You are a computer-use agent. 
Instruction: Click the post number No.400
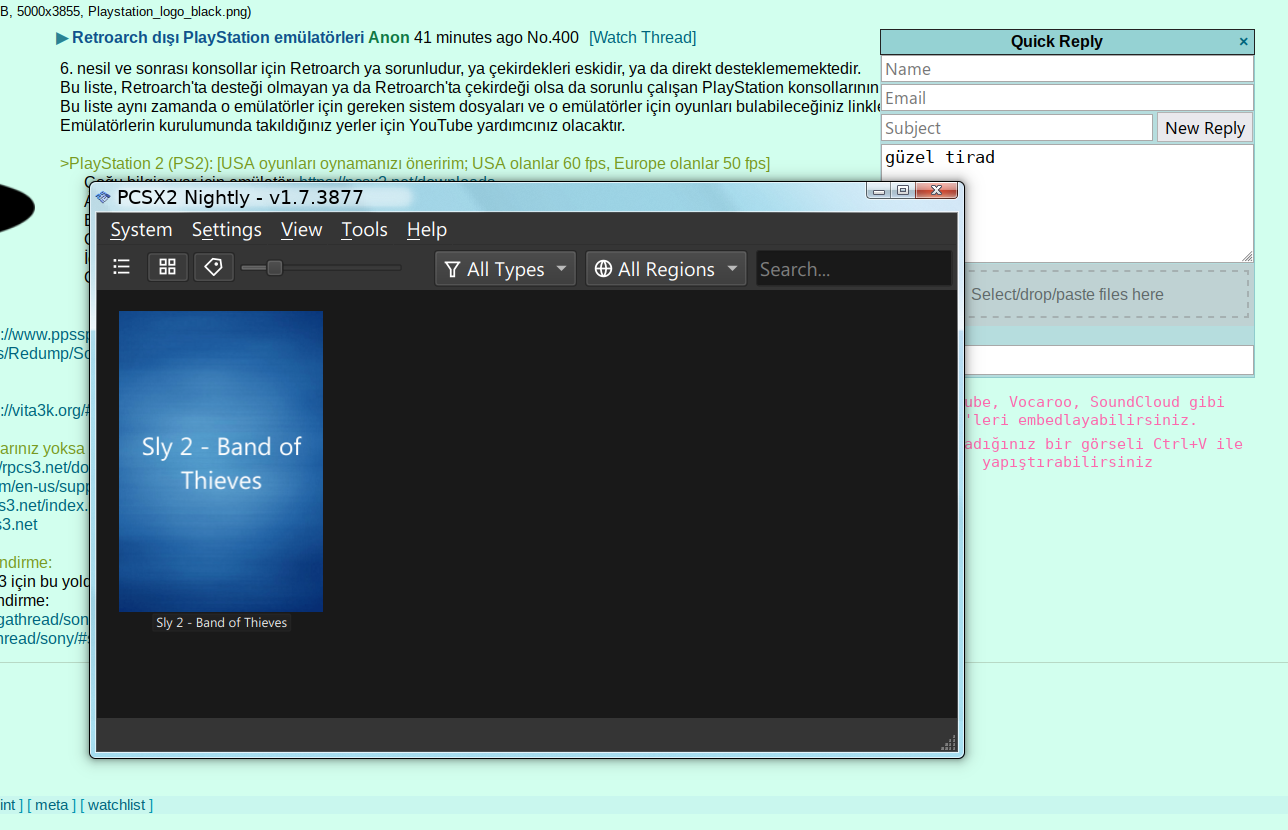click(553, 38)
